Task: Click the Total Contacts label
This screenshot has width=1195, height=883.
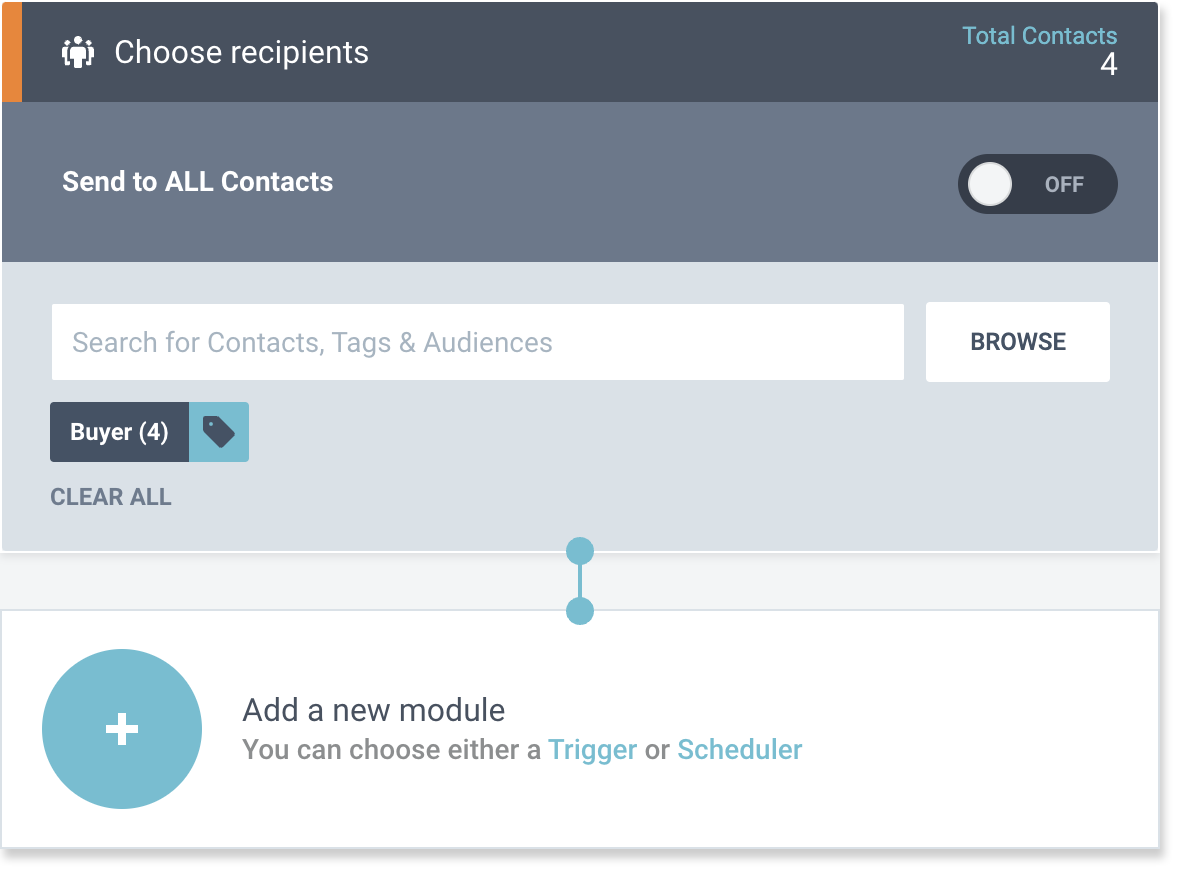Action: pyautogui.click(x=1040, y=36)
